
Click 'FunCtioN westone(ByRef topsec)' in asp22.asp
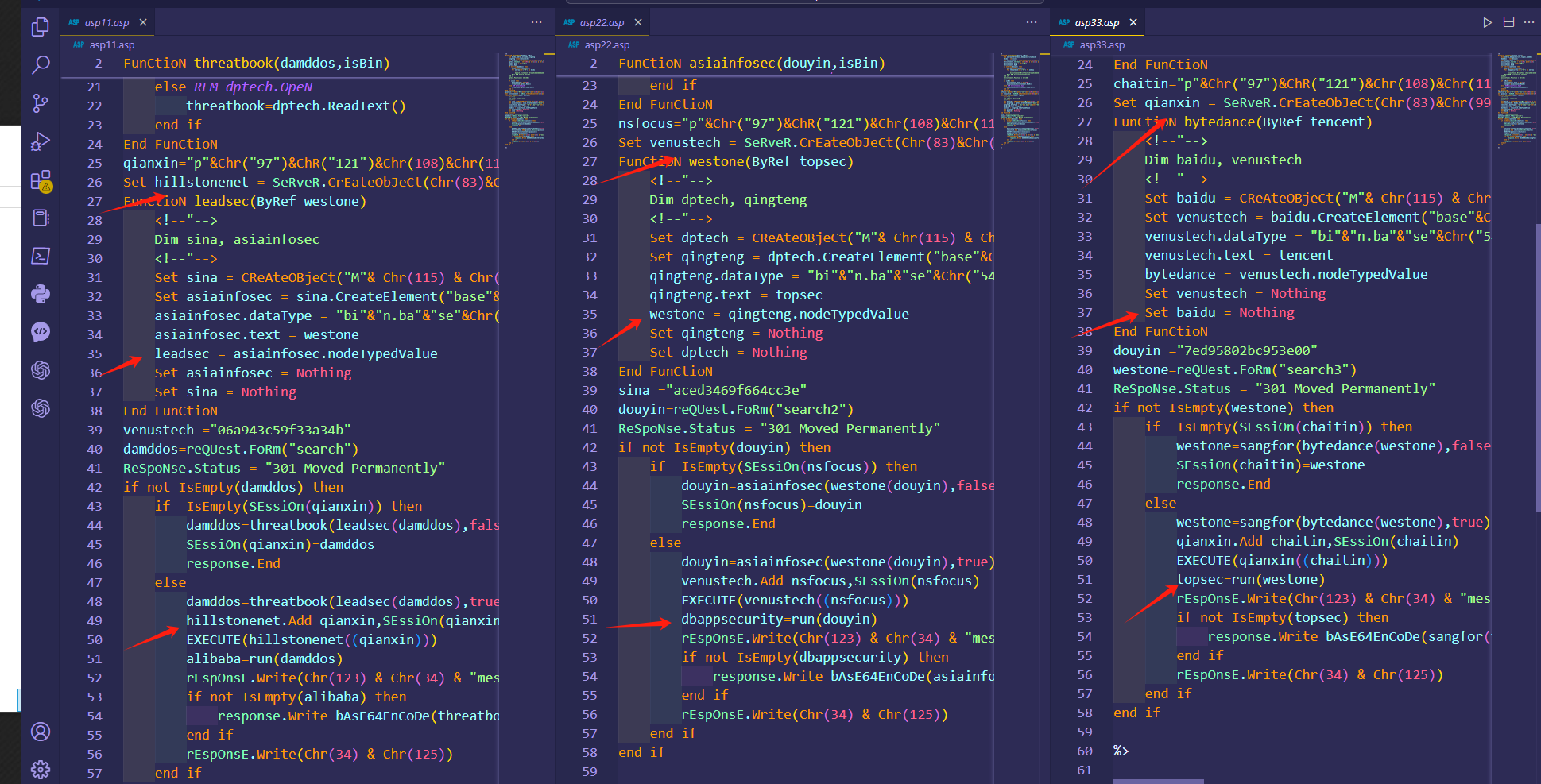coord(736,162)
